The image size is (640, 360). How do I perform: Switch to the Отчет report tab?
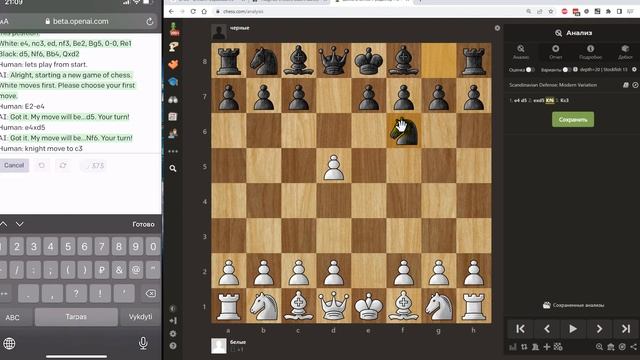point(556,52)
